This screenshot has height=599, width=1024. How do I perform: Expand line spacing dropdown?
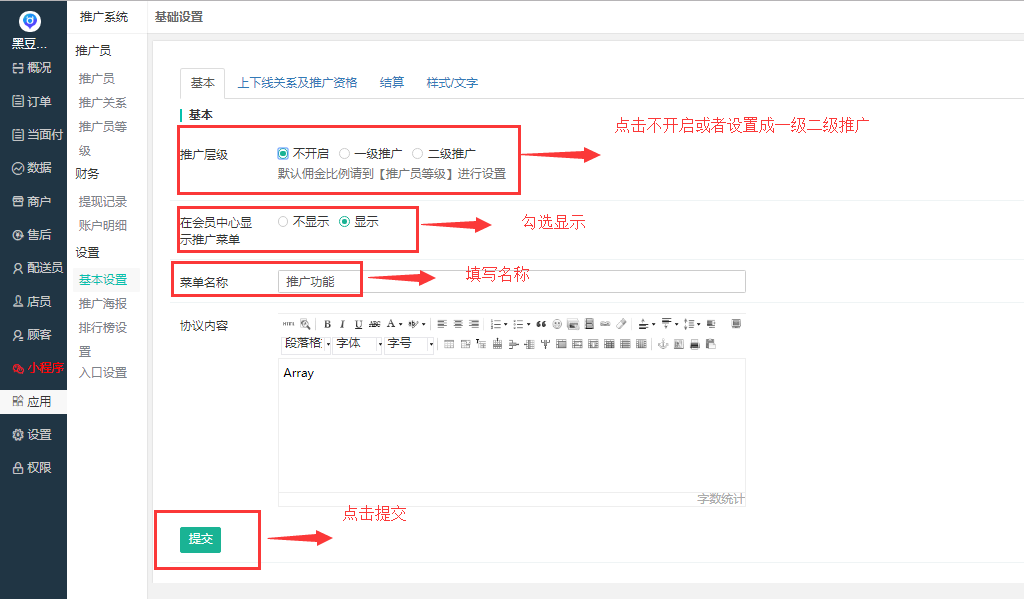tap(698, 324)
